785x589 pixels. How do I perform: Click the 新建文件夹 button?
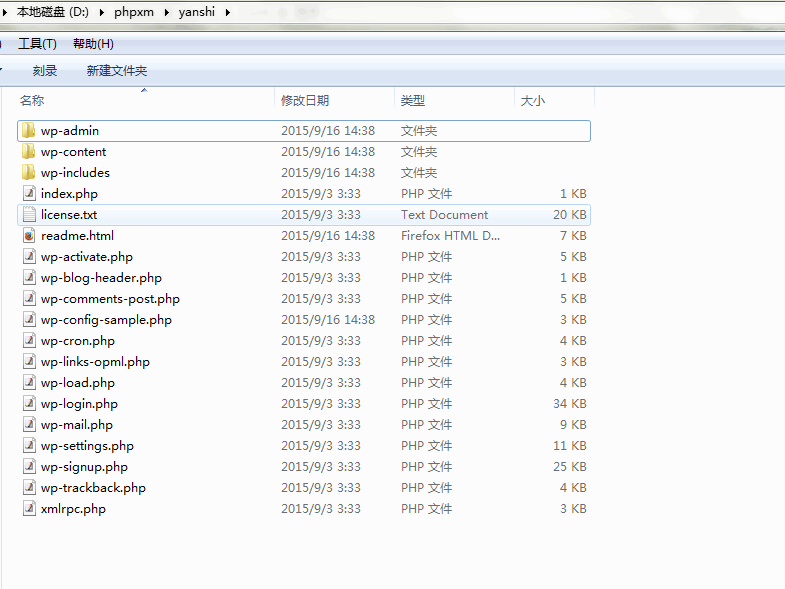click(x=116, y=71)
